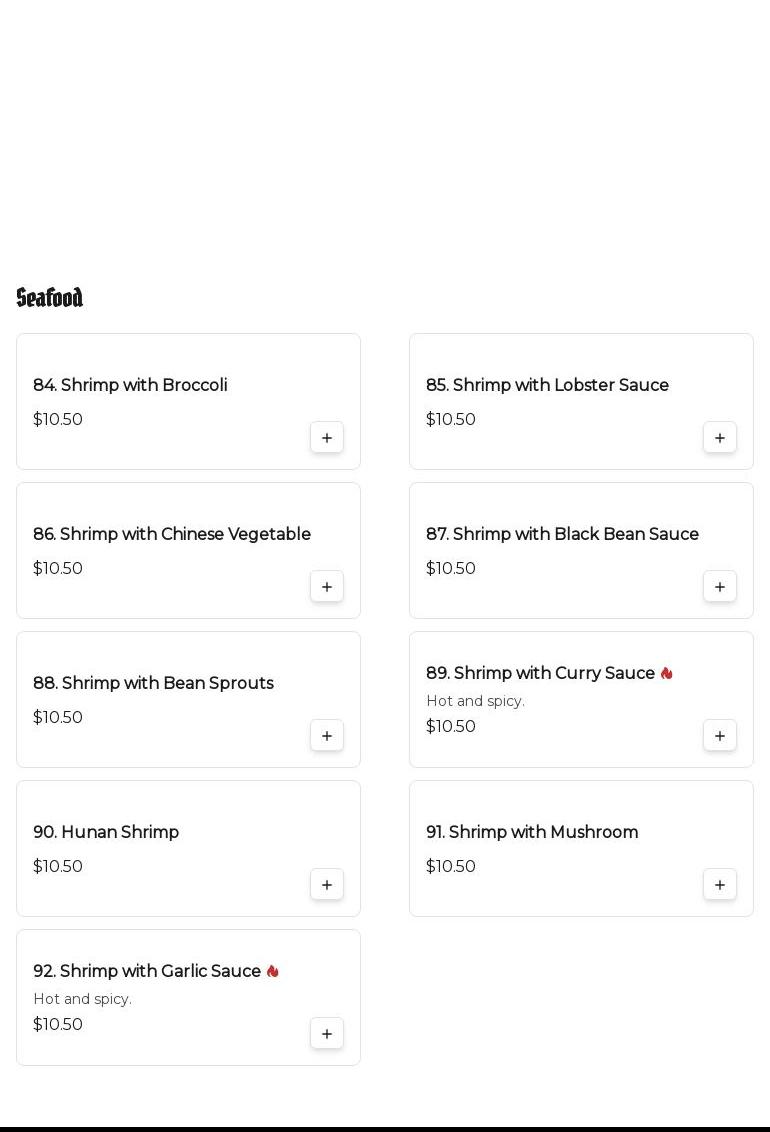This screenshot has height=1132, width=770.
Task: Click plus on Shrimp with Bean Sprouts
Action: 327,736
